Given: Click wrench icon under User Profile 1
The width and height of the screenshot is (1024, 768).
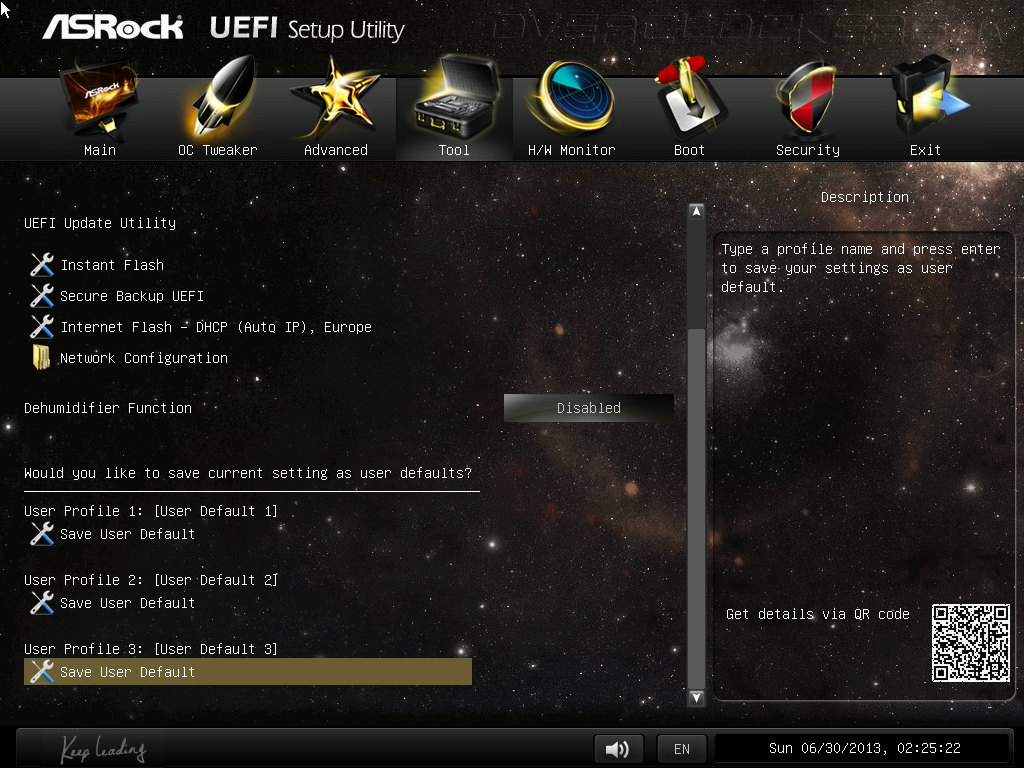Looking at the screenshot, I should [42, 534].
